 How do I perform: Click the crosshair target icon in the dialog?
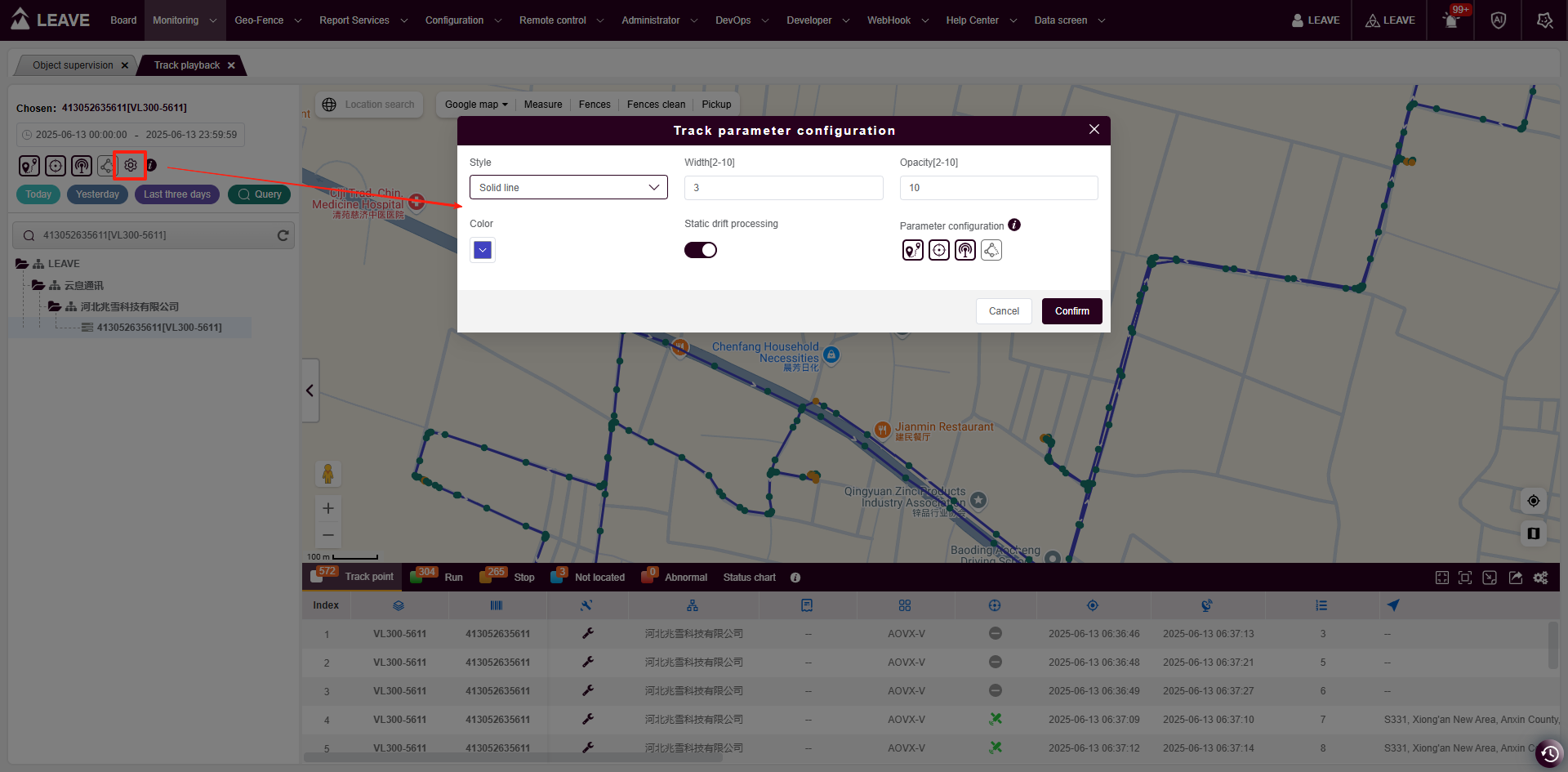[939, 250]
